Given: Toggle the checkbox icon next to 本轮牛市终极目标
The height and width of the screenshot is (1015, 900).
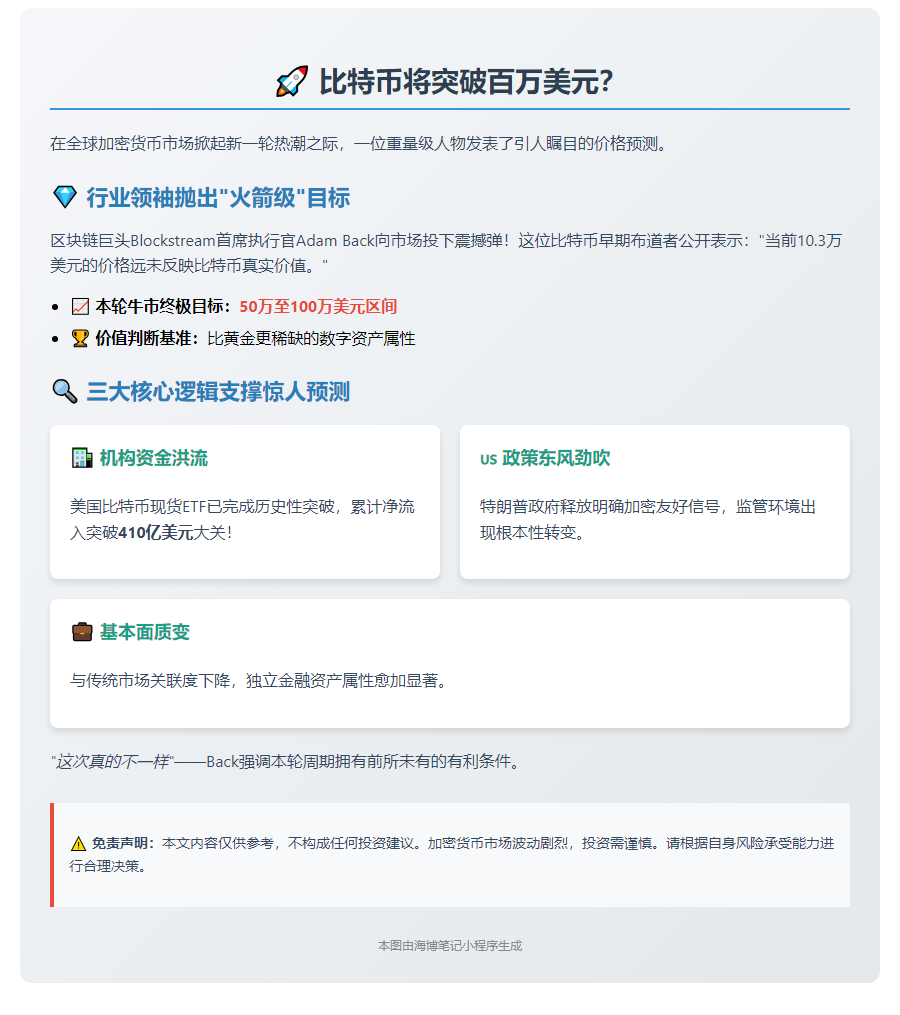Looking at the screenshot, I should click(82, 305).
